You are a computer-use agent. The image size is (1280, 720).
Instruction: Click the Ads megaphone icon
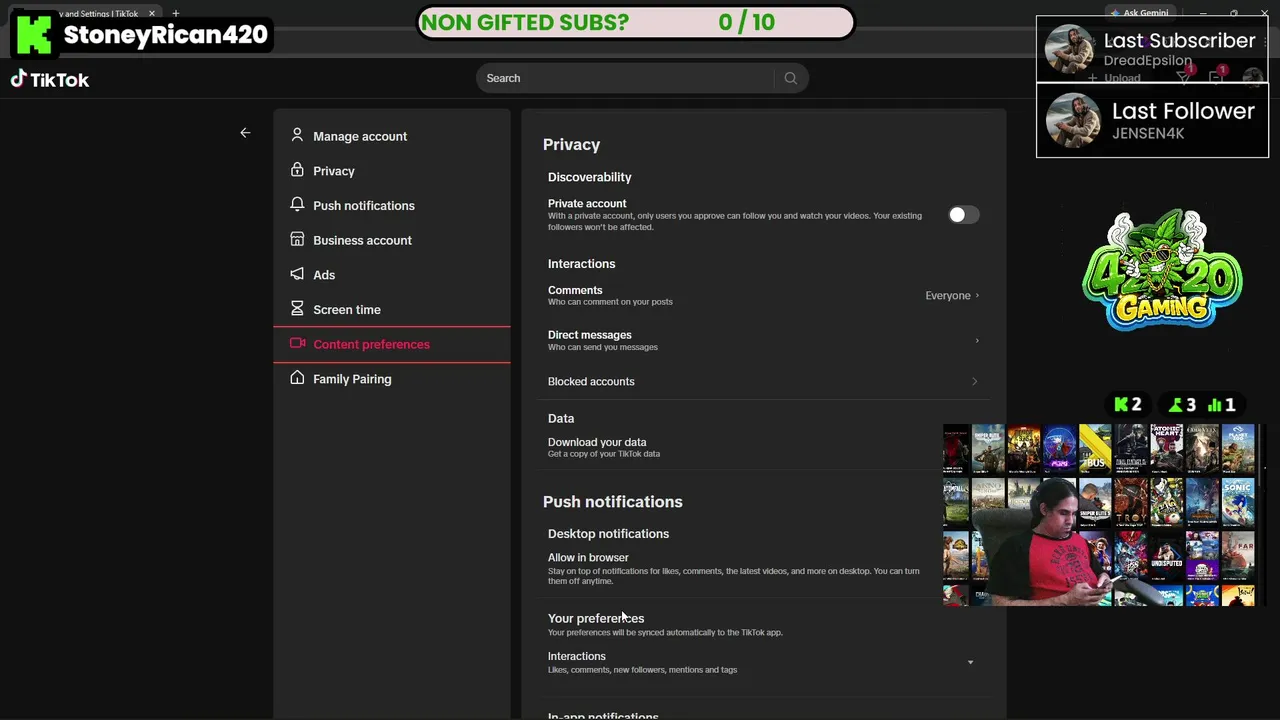point(297,274)
